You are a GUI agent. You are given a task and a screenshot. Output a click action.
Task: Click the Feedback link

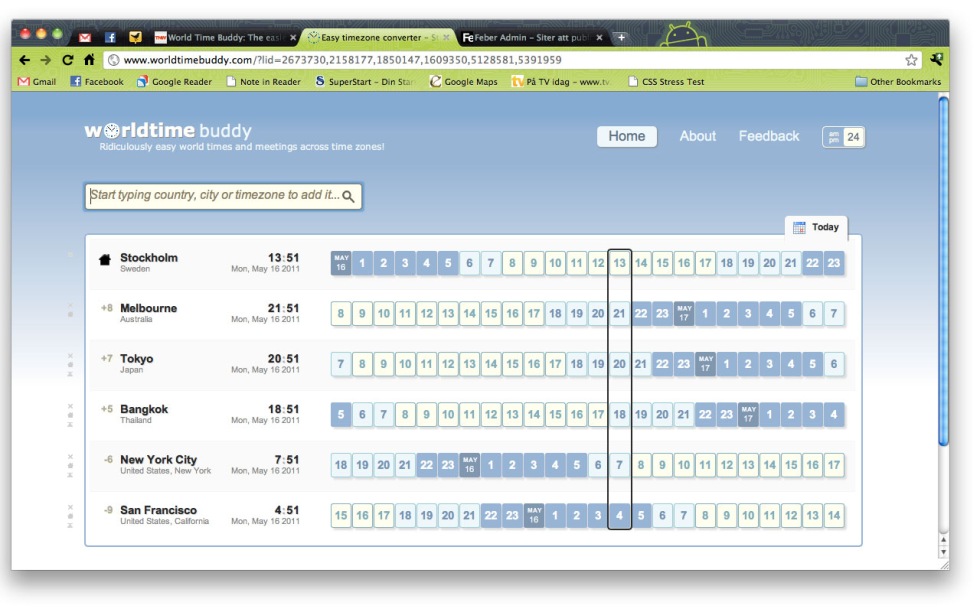(x=768, y=136)
